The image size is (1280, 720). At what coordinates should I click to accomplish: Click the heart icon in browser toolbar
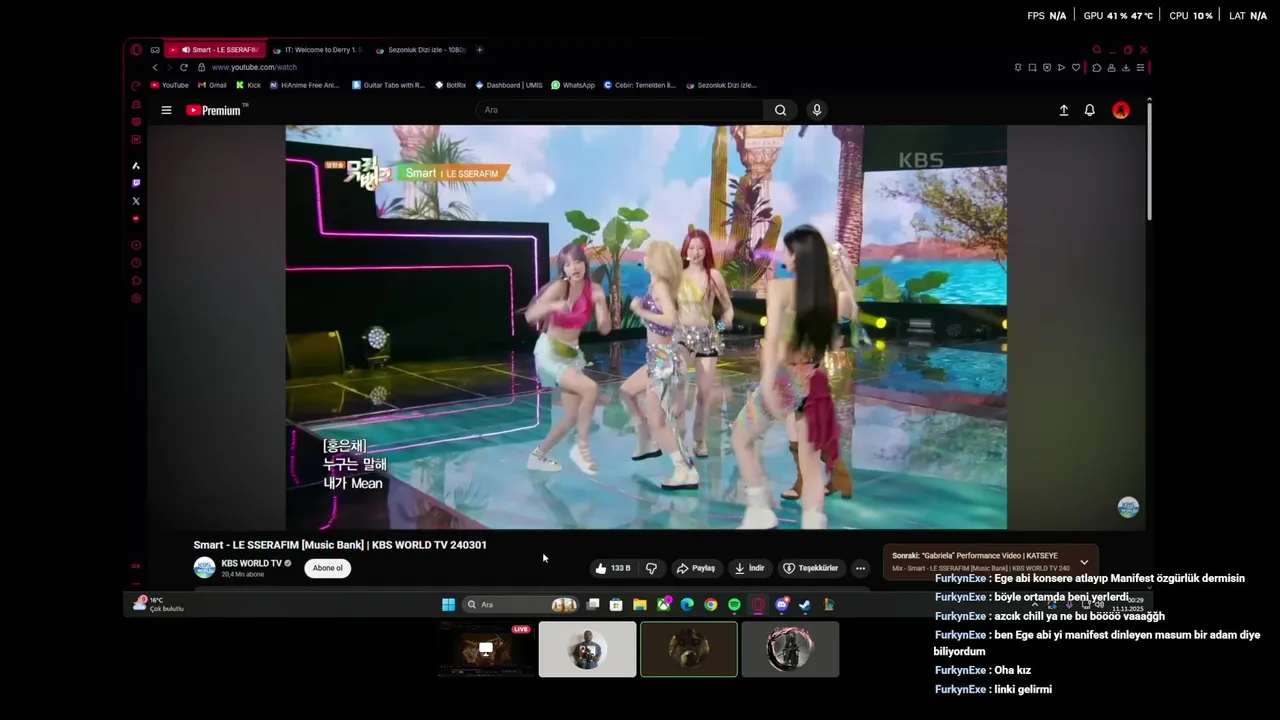(1076, 67)
